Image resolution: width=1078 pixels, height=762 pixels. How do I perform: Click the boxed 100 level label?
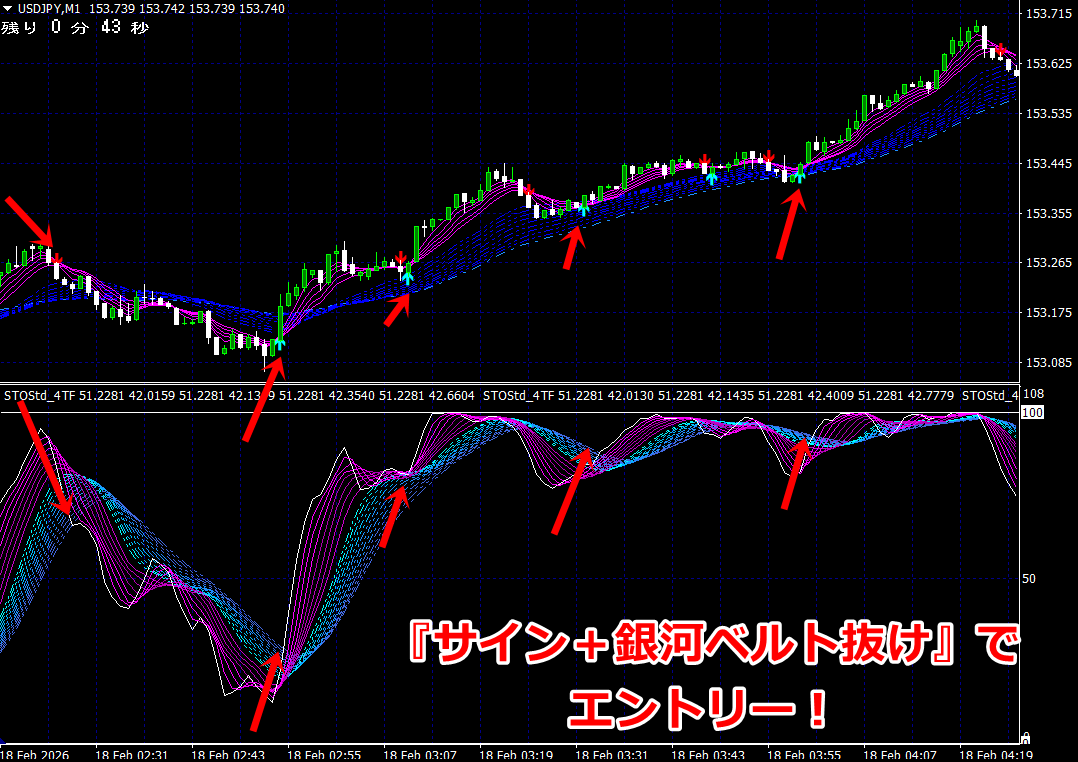coord(1033,413)
